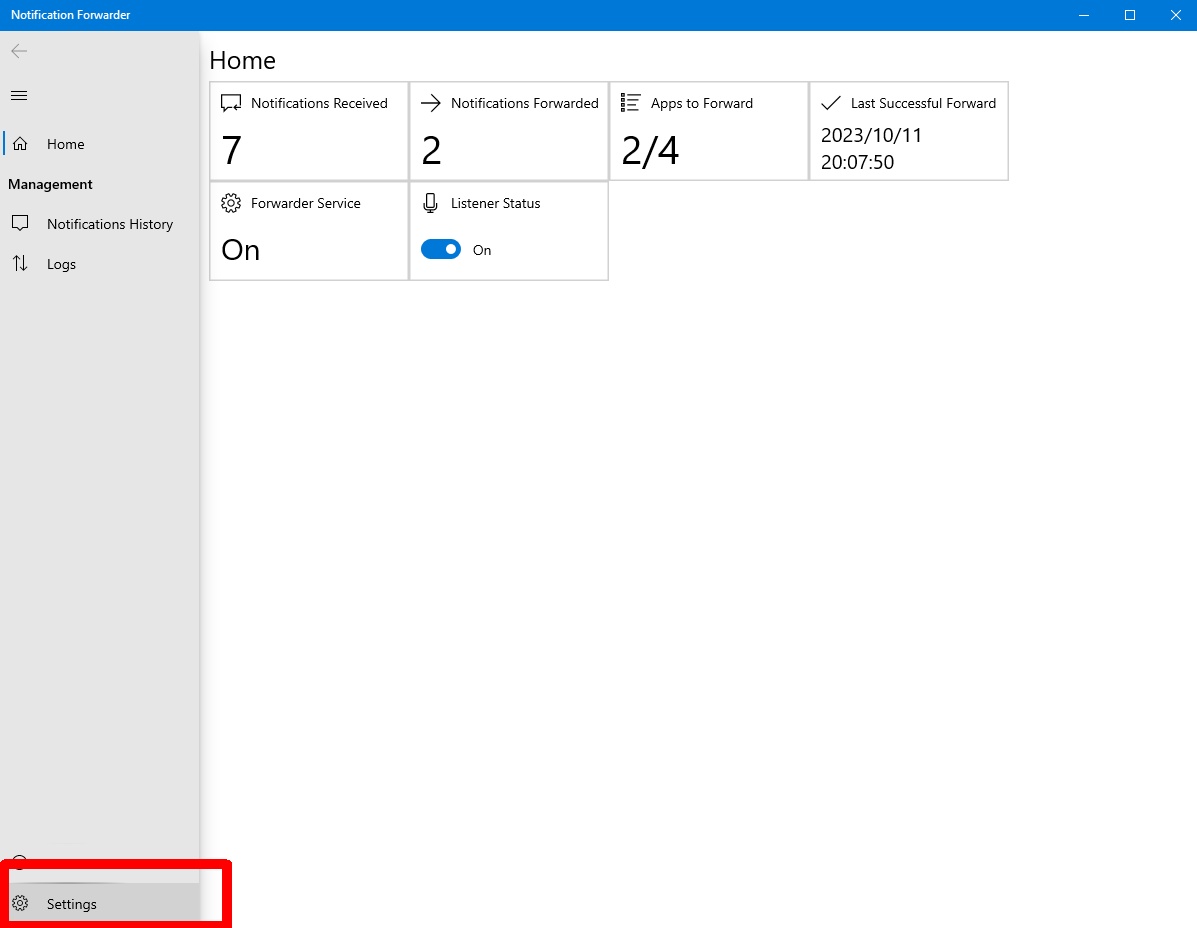Image resolution: width=1197 pixels, height=928 pixels.
Task: Maximize the Notification Forwarder window
Action: (x=1130, y=15)
